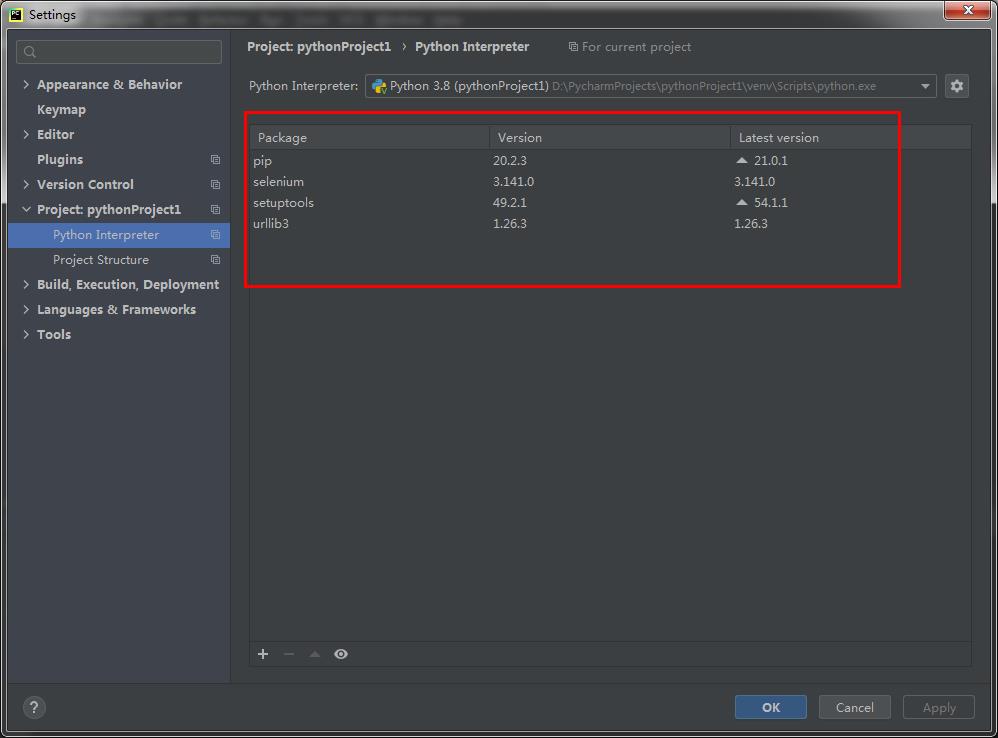
Task: Select the pip package row
Action: point(610,160)
